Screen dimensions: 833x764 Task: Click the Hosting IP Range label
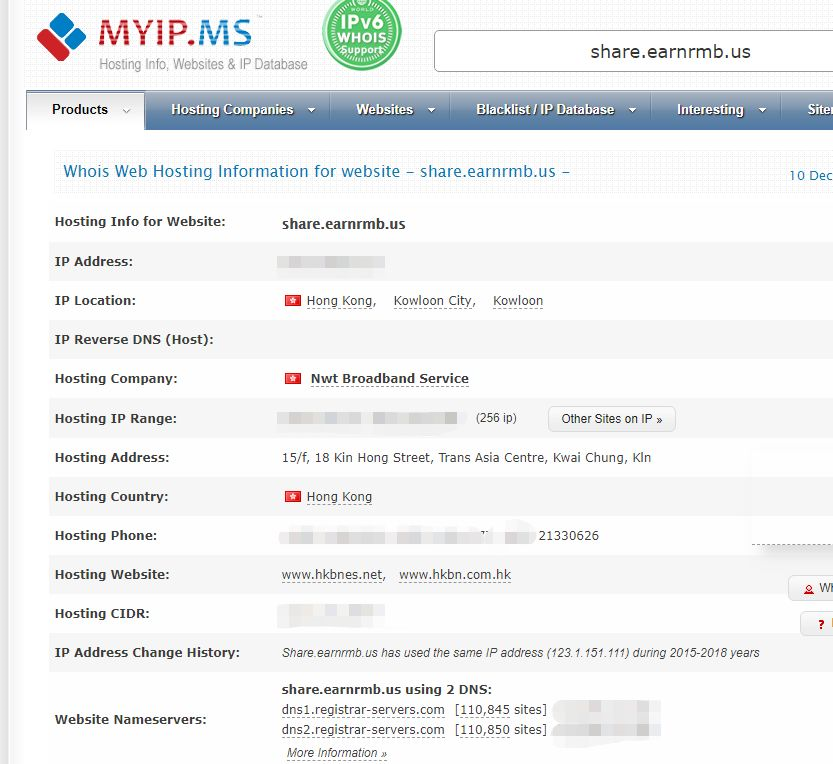pos(116,419)
